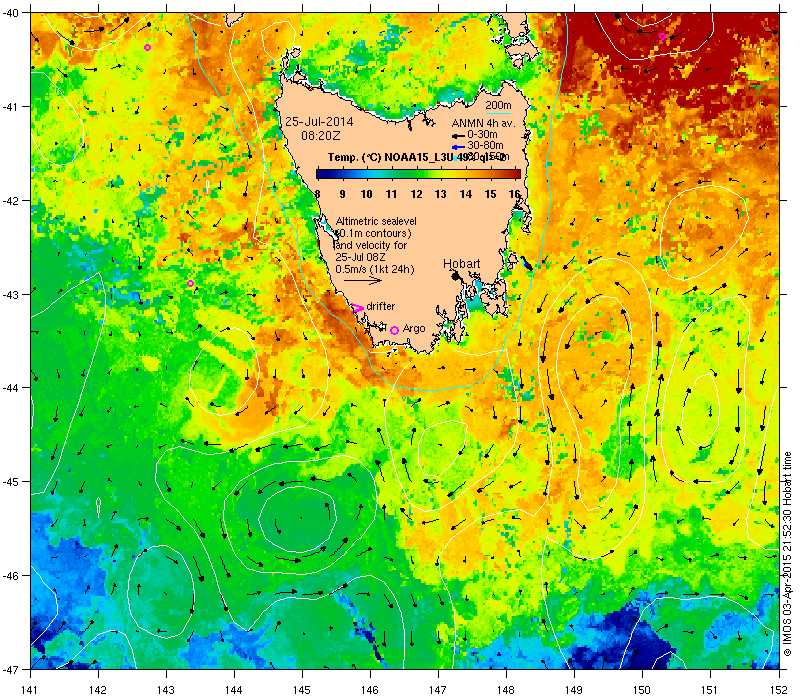Click the latitude axis label '-42'
The height and width of the screenshot is (700, 800).
pyautogui.click(x=10, y=200)
